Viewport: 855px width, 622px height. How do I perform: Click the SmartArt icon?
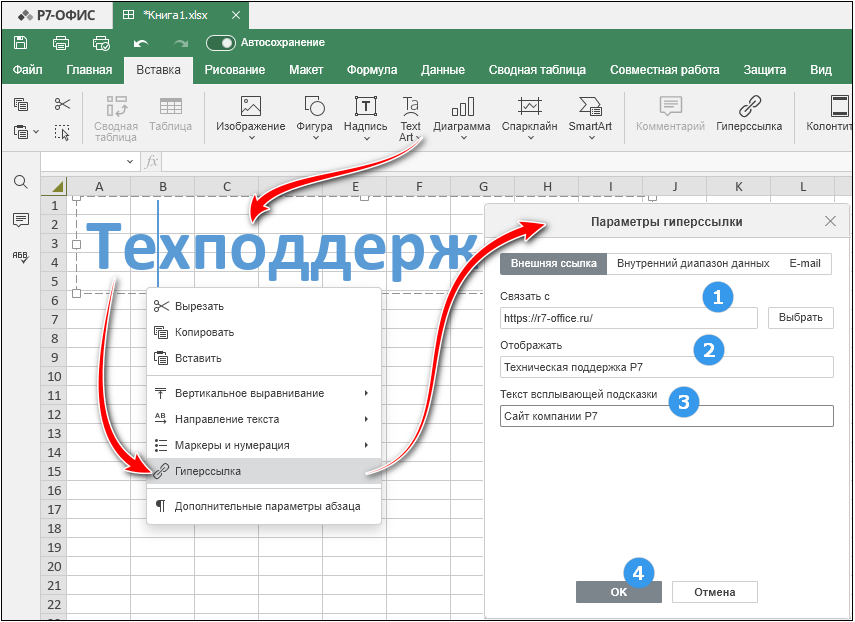[591, 107]
